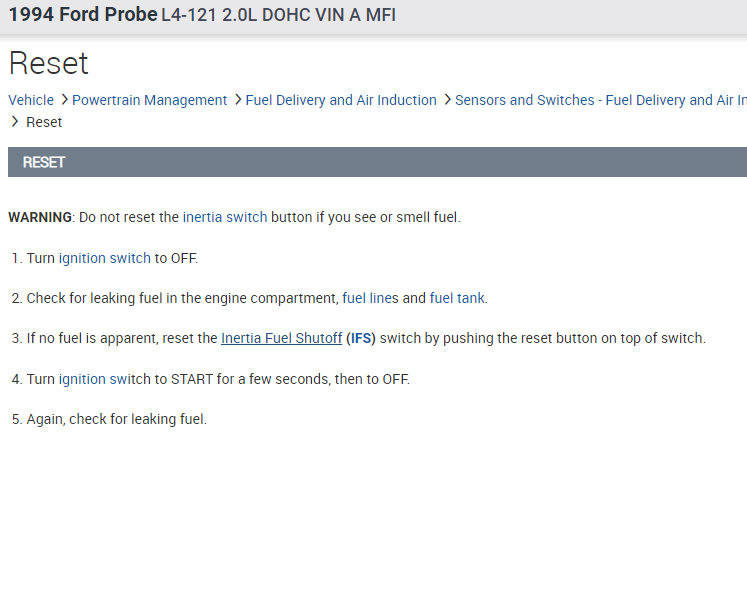Open the fuel lines link

click(370, 298)
